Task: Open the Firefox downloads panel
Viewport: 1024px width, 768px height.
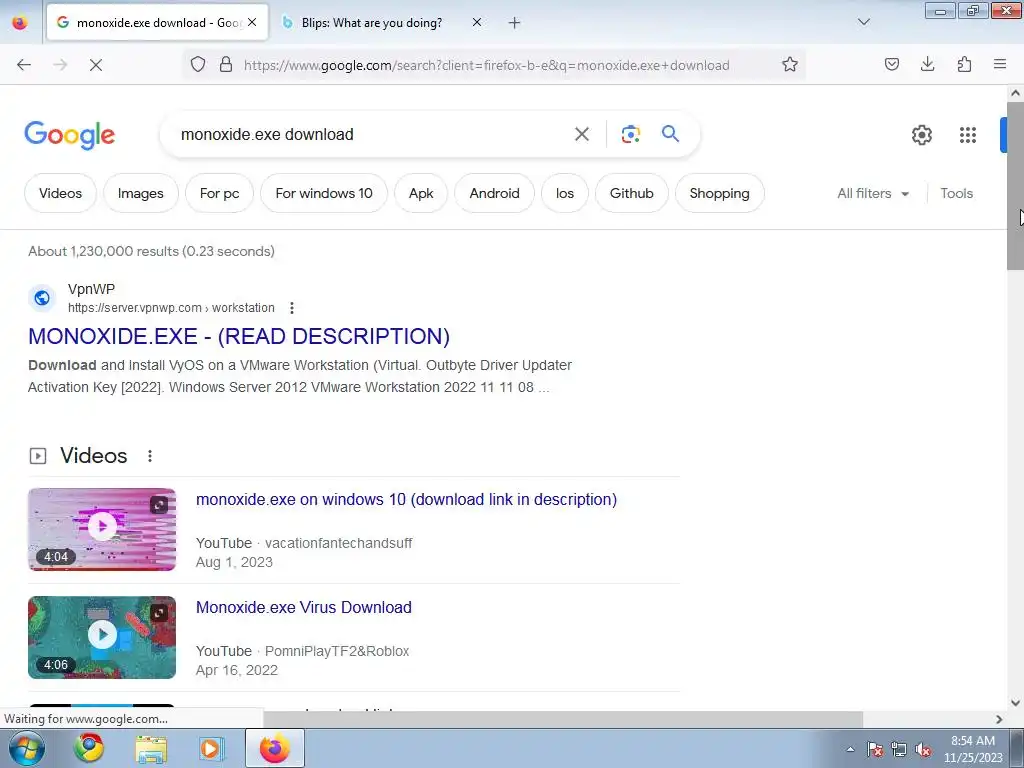Action: tap(927, 64)
